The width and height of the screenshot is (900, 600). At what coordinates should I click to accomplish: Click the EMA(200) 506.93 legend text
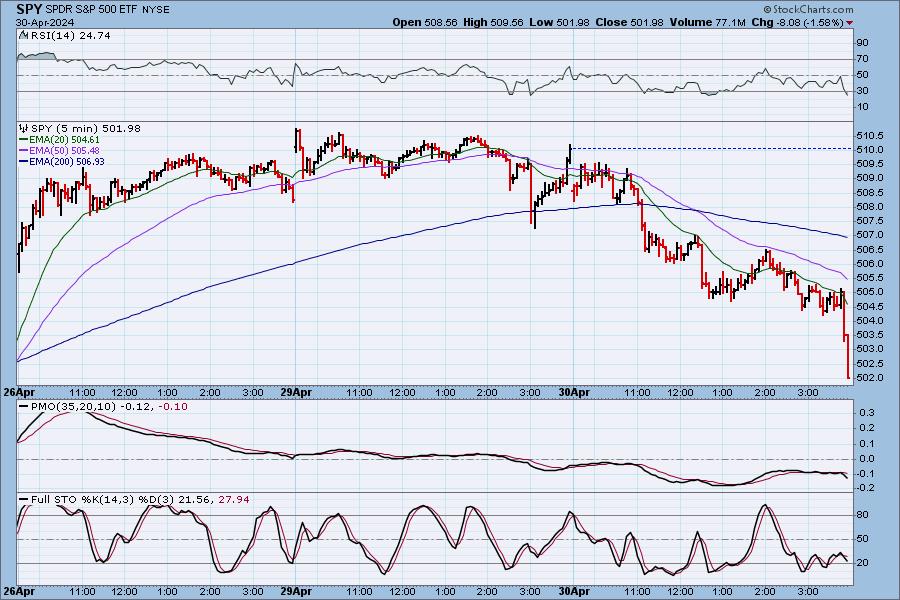coord(67,162)
